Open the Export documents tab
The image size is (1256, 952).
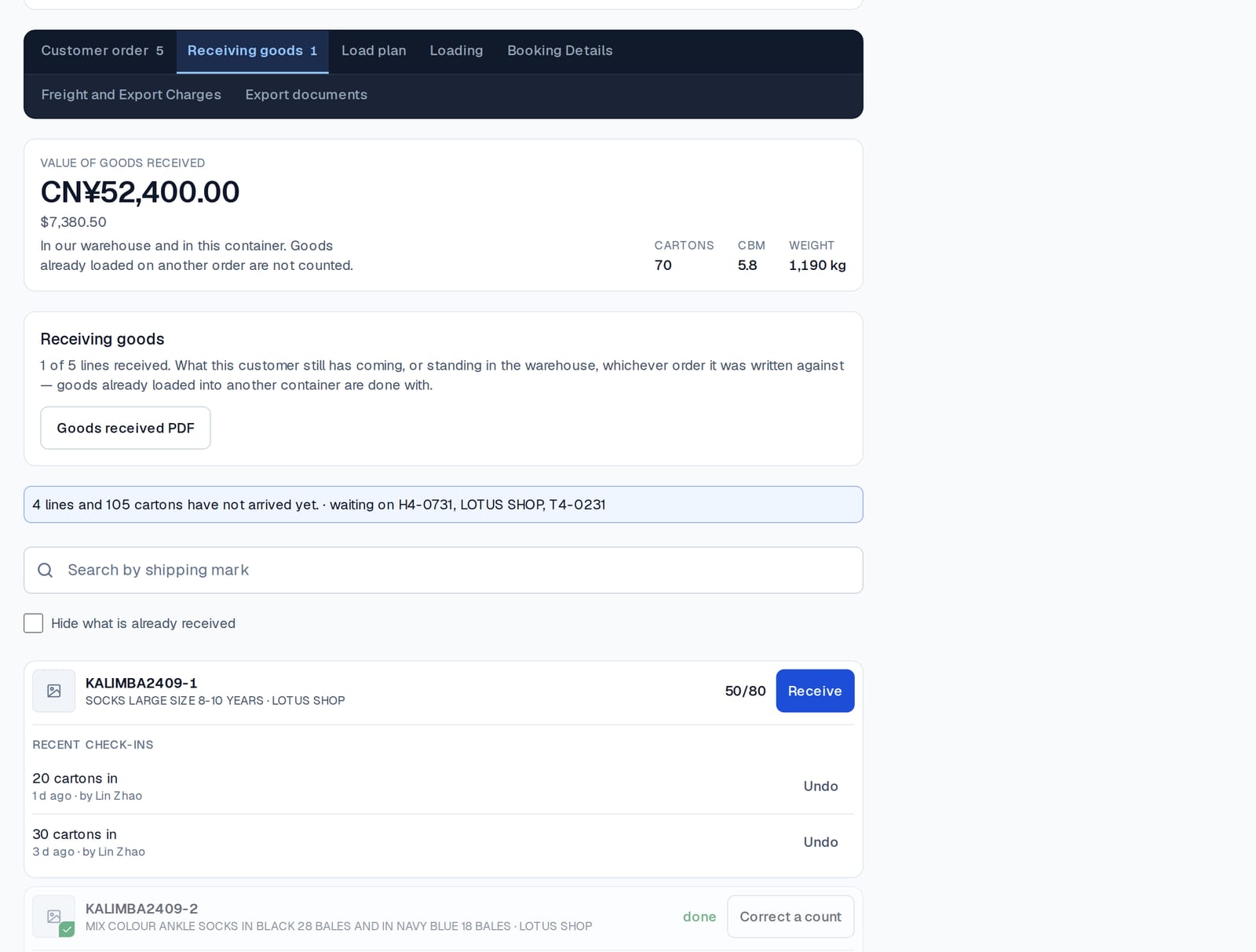(x=306, y=94)
